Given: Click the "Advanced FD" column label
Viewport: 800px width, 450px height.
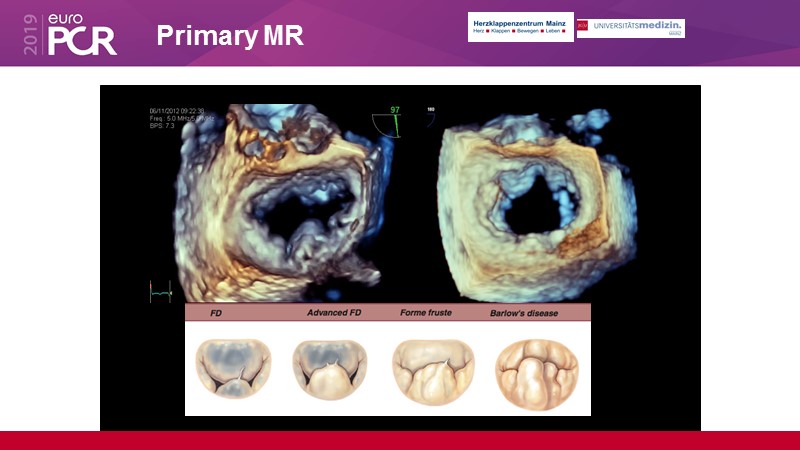Looking at the screenshot, I should click(x=332, y=313).
